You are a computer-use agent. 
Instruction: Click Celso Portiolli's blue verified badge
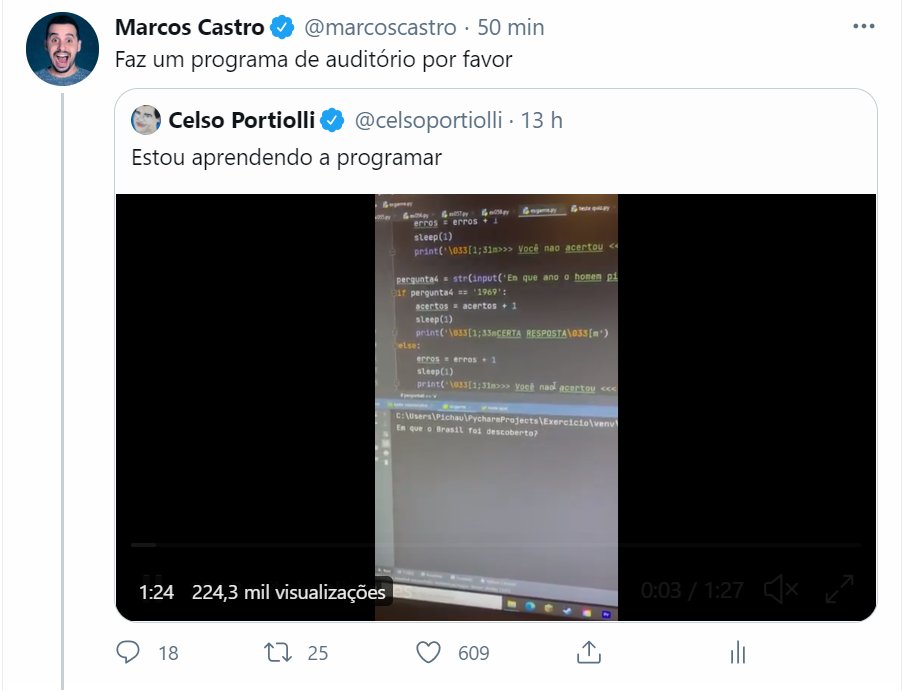[x=332, y=120]
